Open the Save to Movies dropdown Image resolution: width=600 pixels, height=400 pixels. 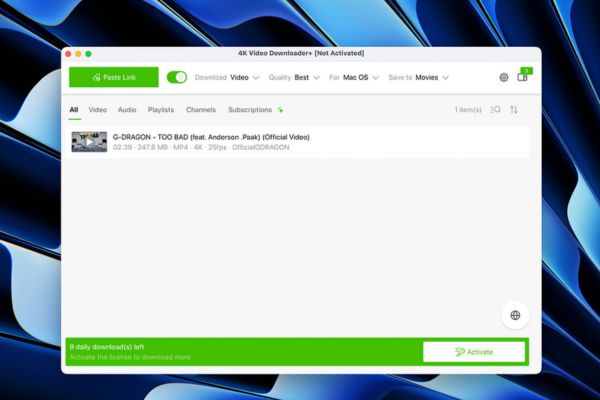pyautogui.click(x=419, y=77)
